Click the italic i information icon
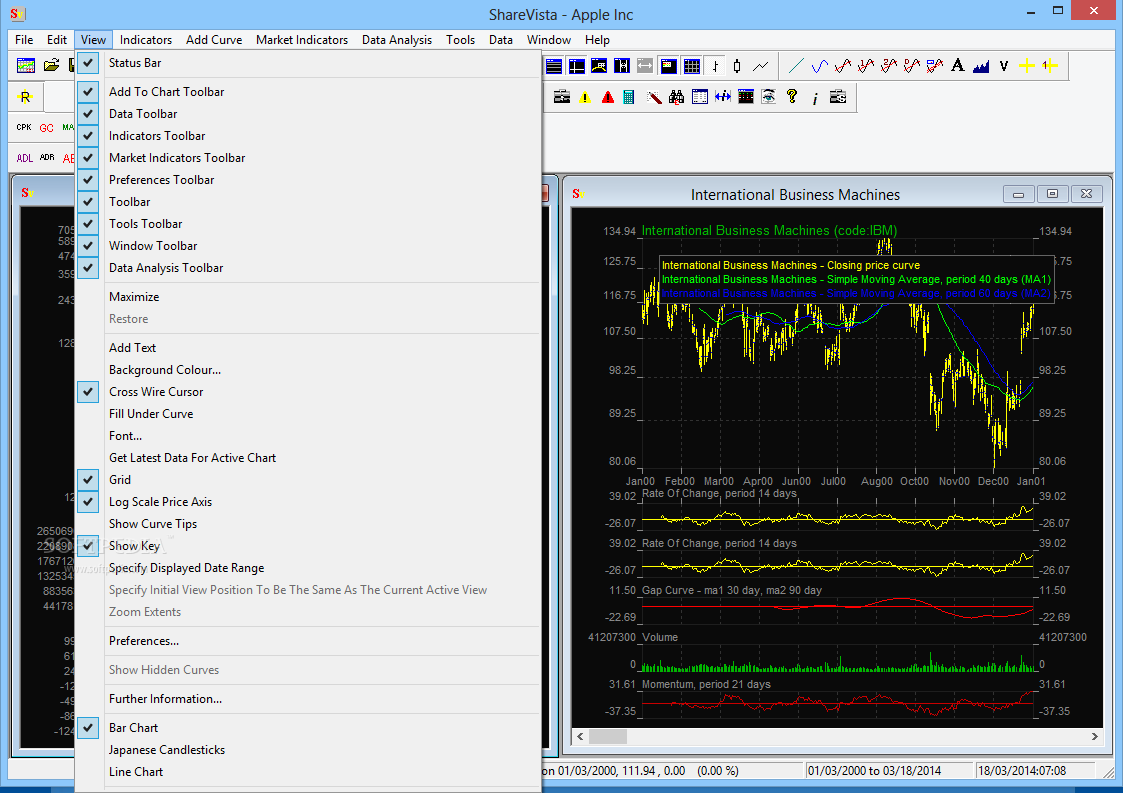The width and height of the screenshot is (1123, 793). 815,97
